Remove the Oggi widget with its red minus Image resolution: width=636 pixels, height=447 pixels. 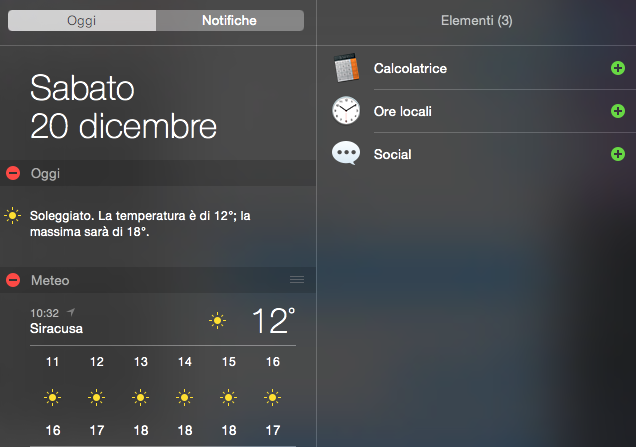pyautogui.click(x=13, y=173)
